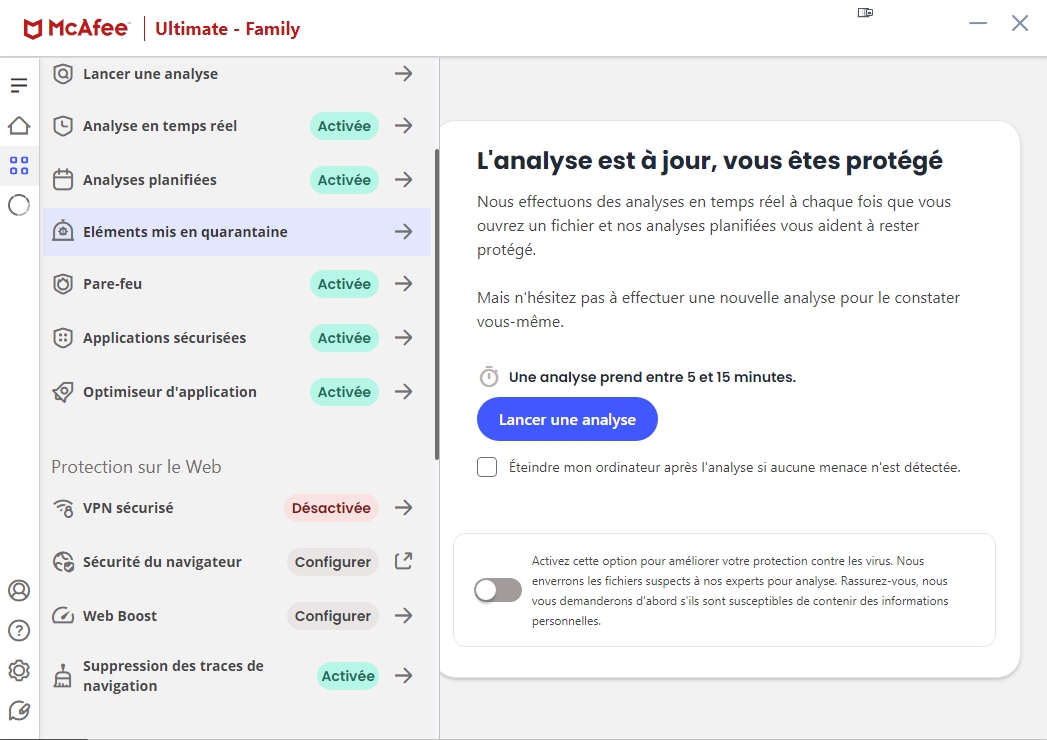Viewport: 1047px width, 740px height.
Task: Select Applications sécurisées label
Action: point(164,338)
